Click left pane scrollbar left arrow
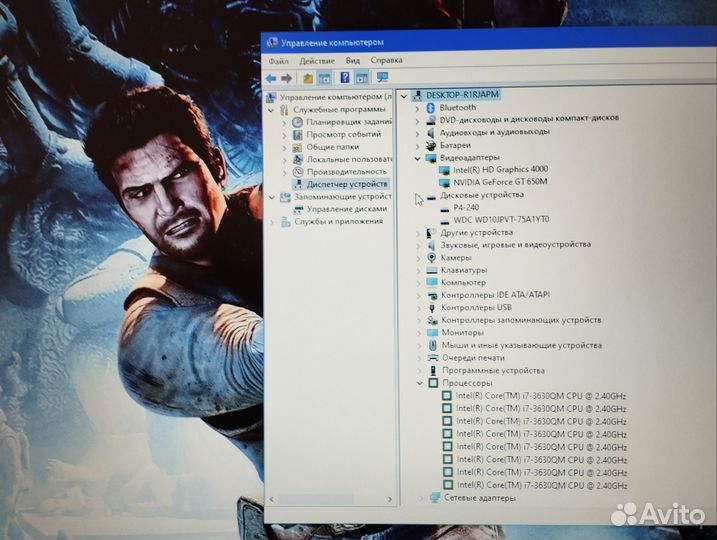Image resolution: width=717 pixels, height=540 pixels. click(x=272, y=499)
